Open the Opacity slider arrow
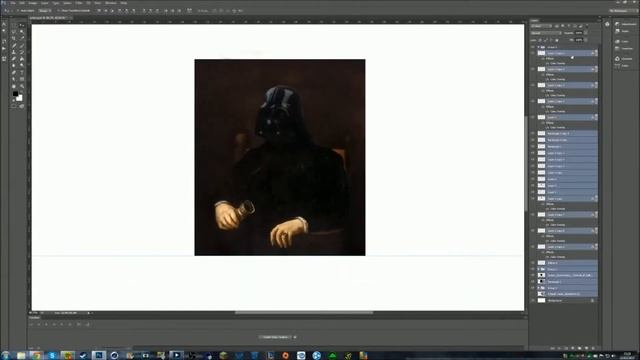This screenshot has width=640, height=360. tap(586, 33)
